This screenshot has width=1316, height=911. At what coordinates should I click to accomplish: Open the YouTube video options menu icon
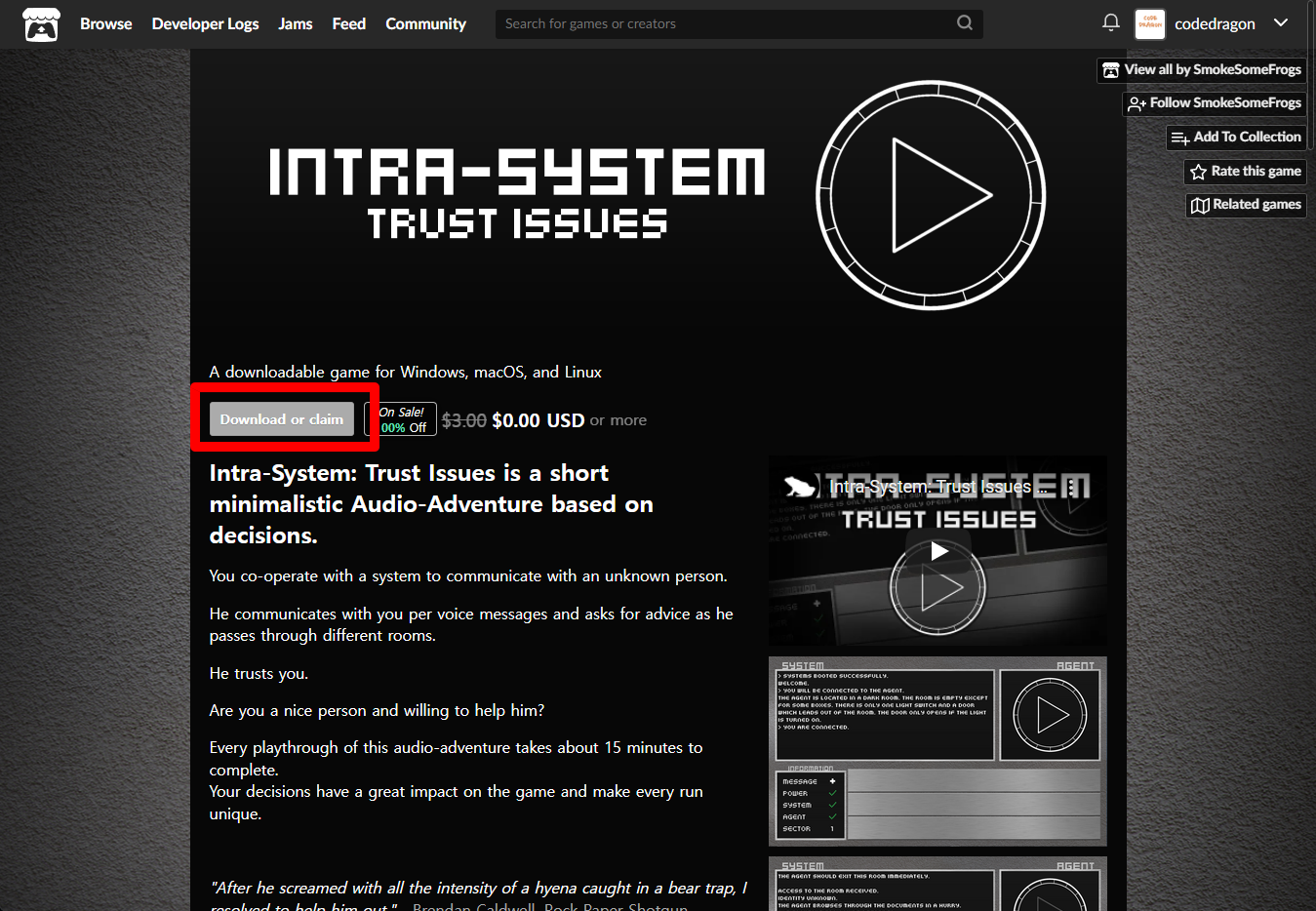coord(1072,487)
